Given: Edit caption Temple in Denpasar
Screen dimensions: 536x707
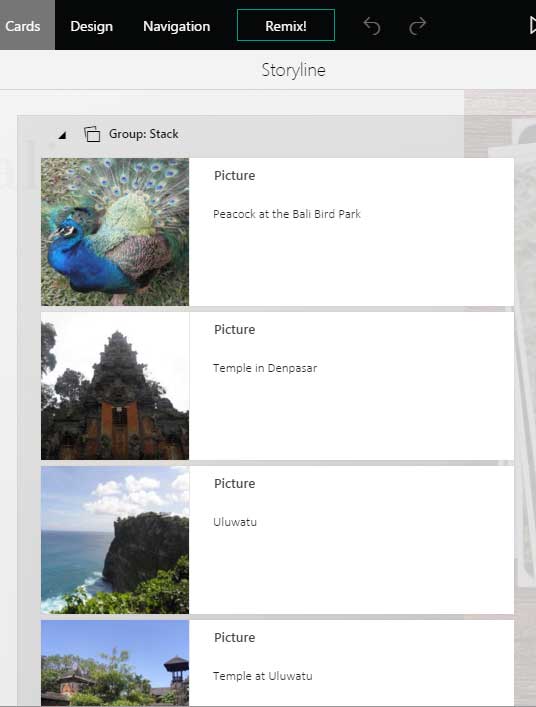Looking at the screenshot, I should click(x=265, y=368).
